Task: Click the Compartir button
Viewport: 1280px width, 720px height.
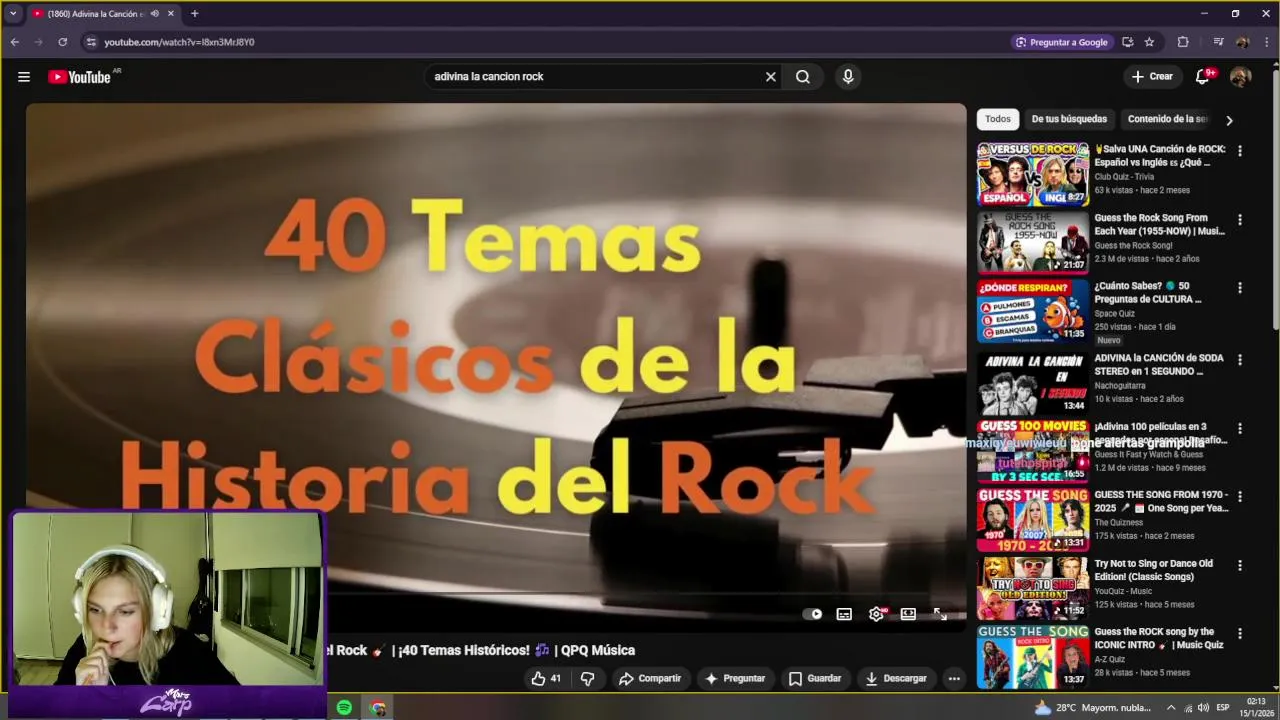Action: point(650,678)
